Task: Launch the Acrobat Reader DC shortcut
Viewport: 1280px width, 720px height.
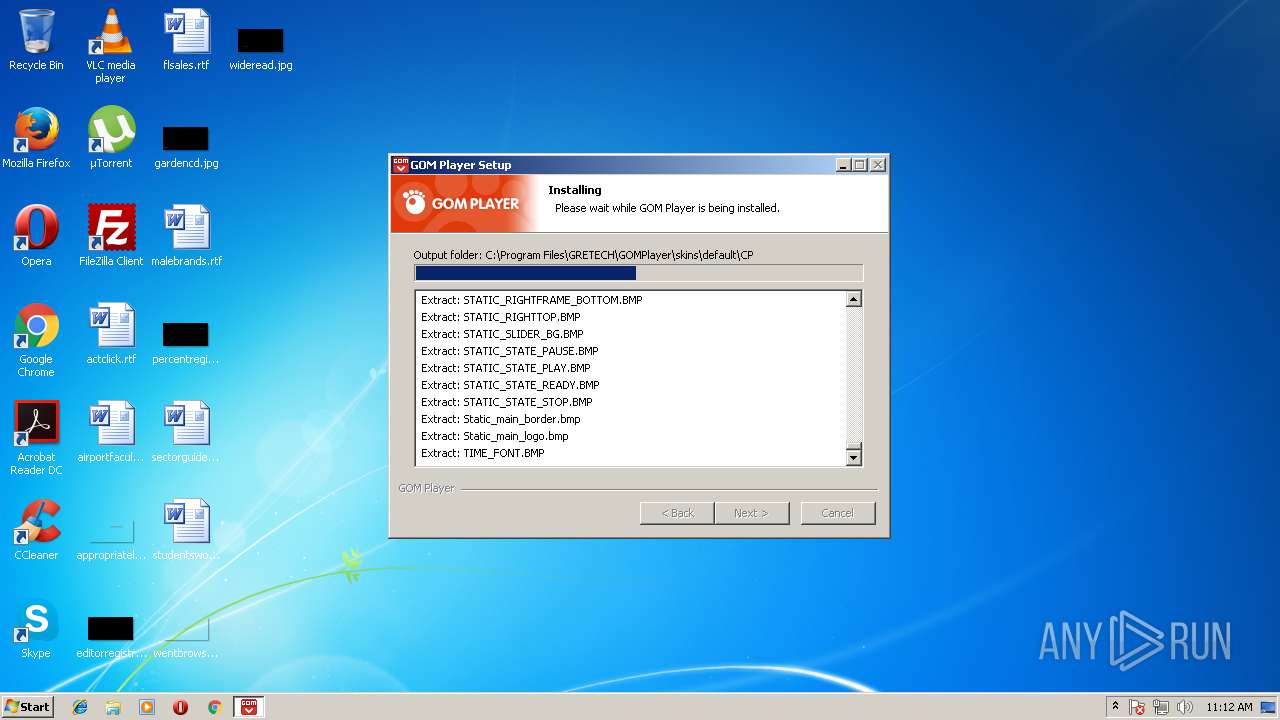Action: coord(36,439)
